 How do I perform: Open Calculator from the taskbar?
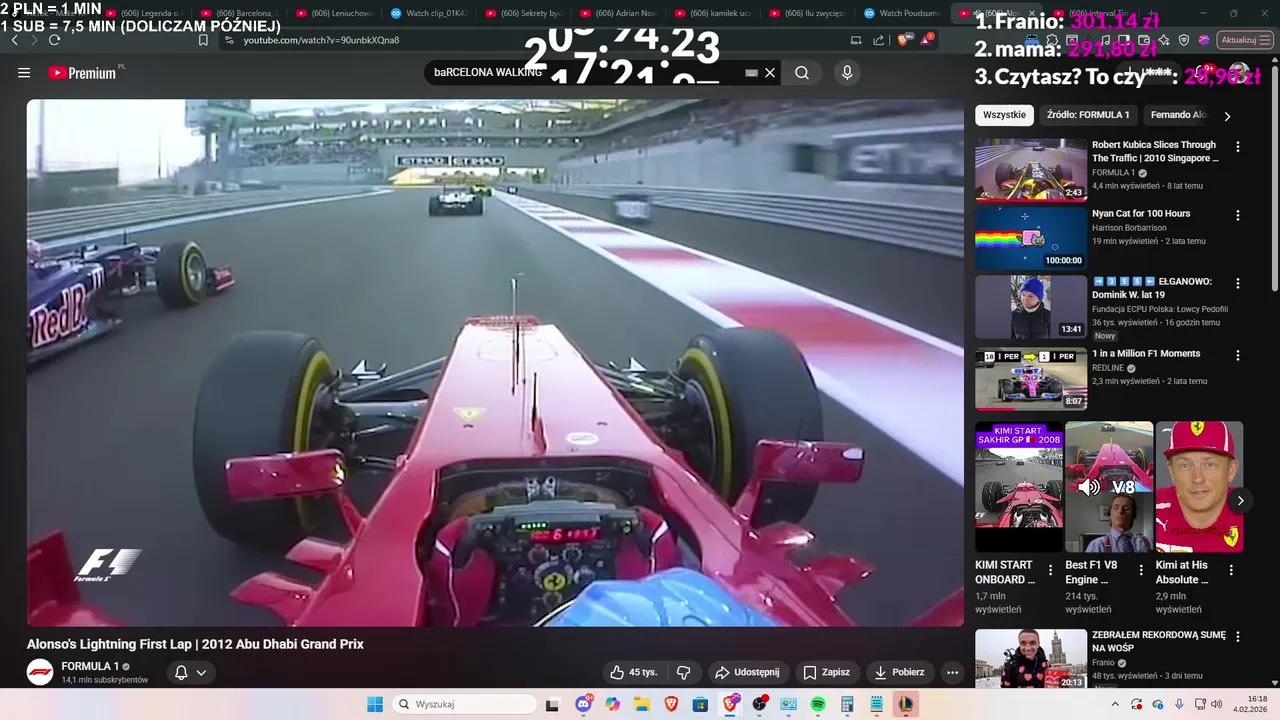click(x=847, y=704)
